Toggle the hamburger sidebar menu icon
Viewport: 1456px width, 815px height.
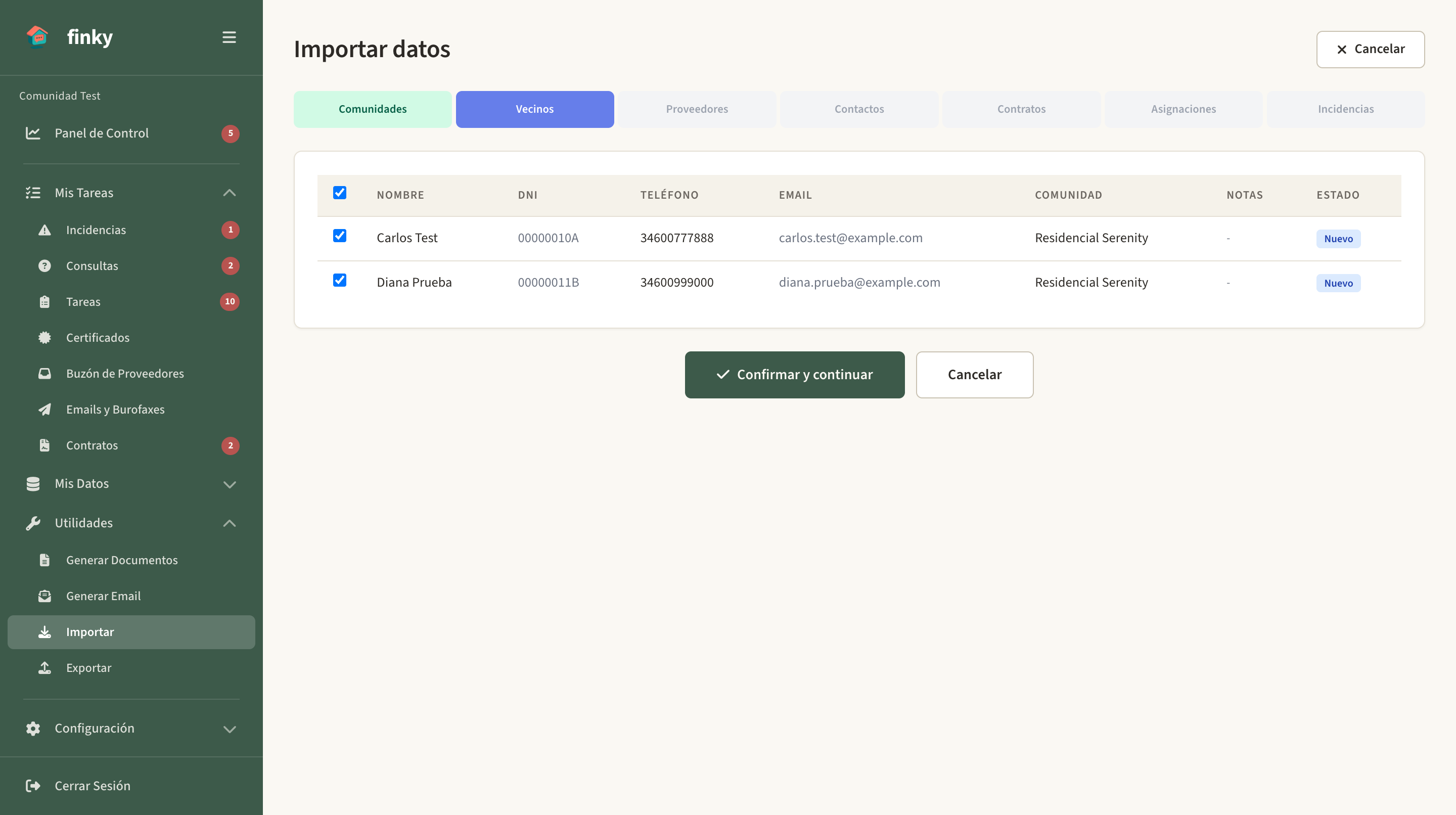[229, 37]
